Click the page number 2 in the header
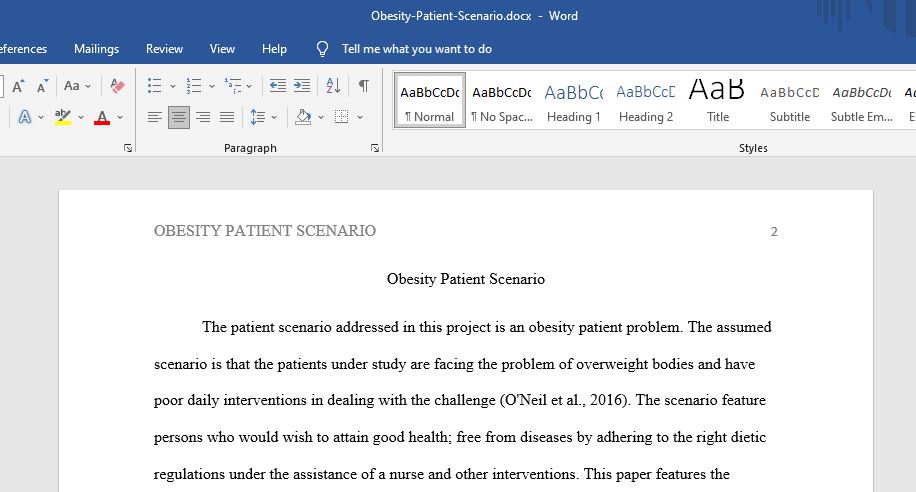 tap(774, 232)
